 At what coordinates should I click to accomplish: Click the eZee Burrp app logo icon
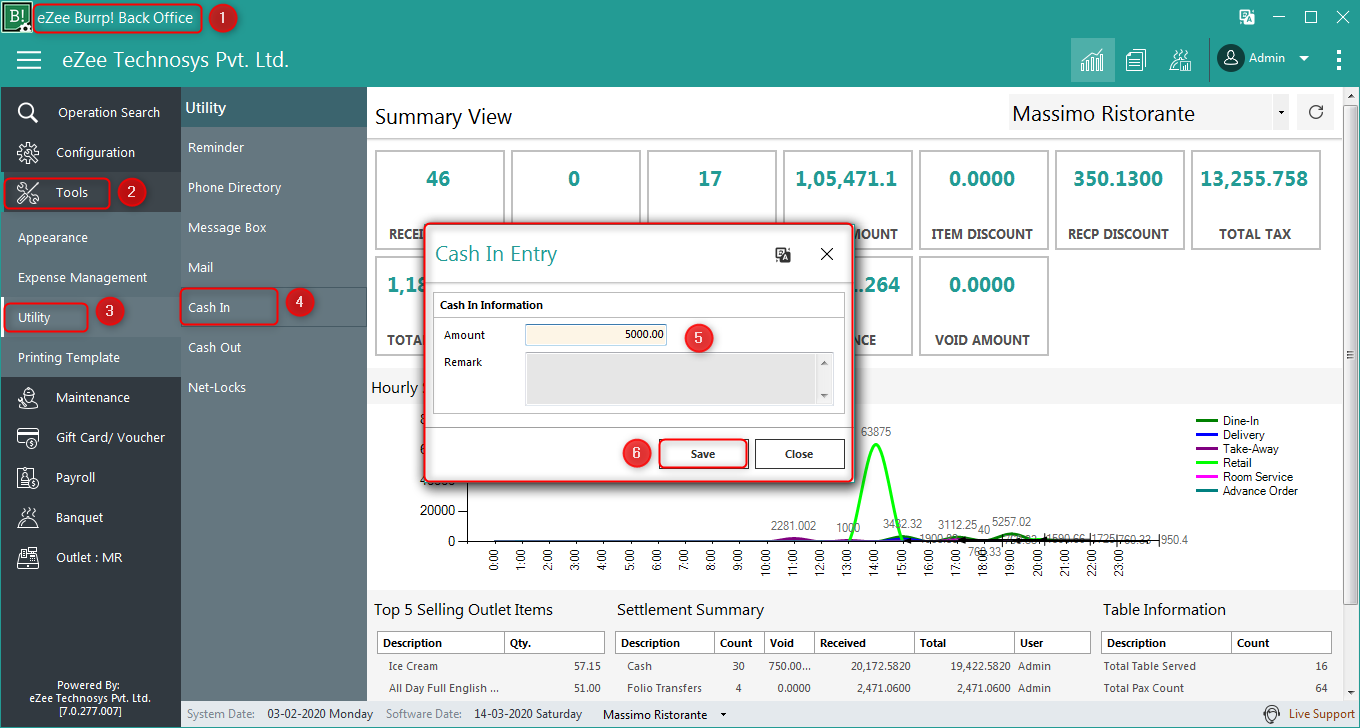pos(16,17)
